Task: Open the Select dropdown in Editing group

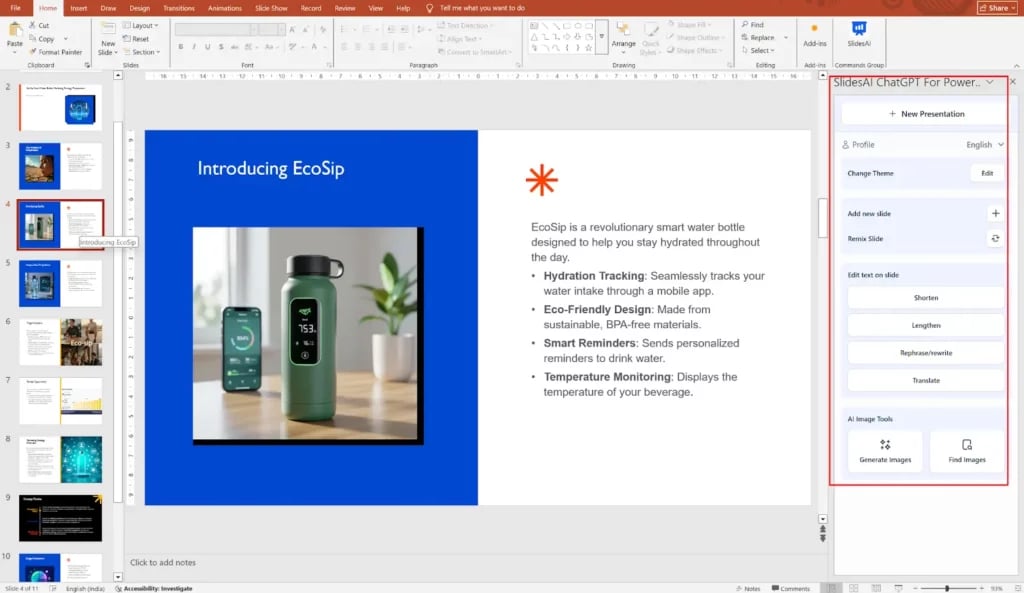Action: 760,51
